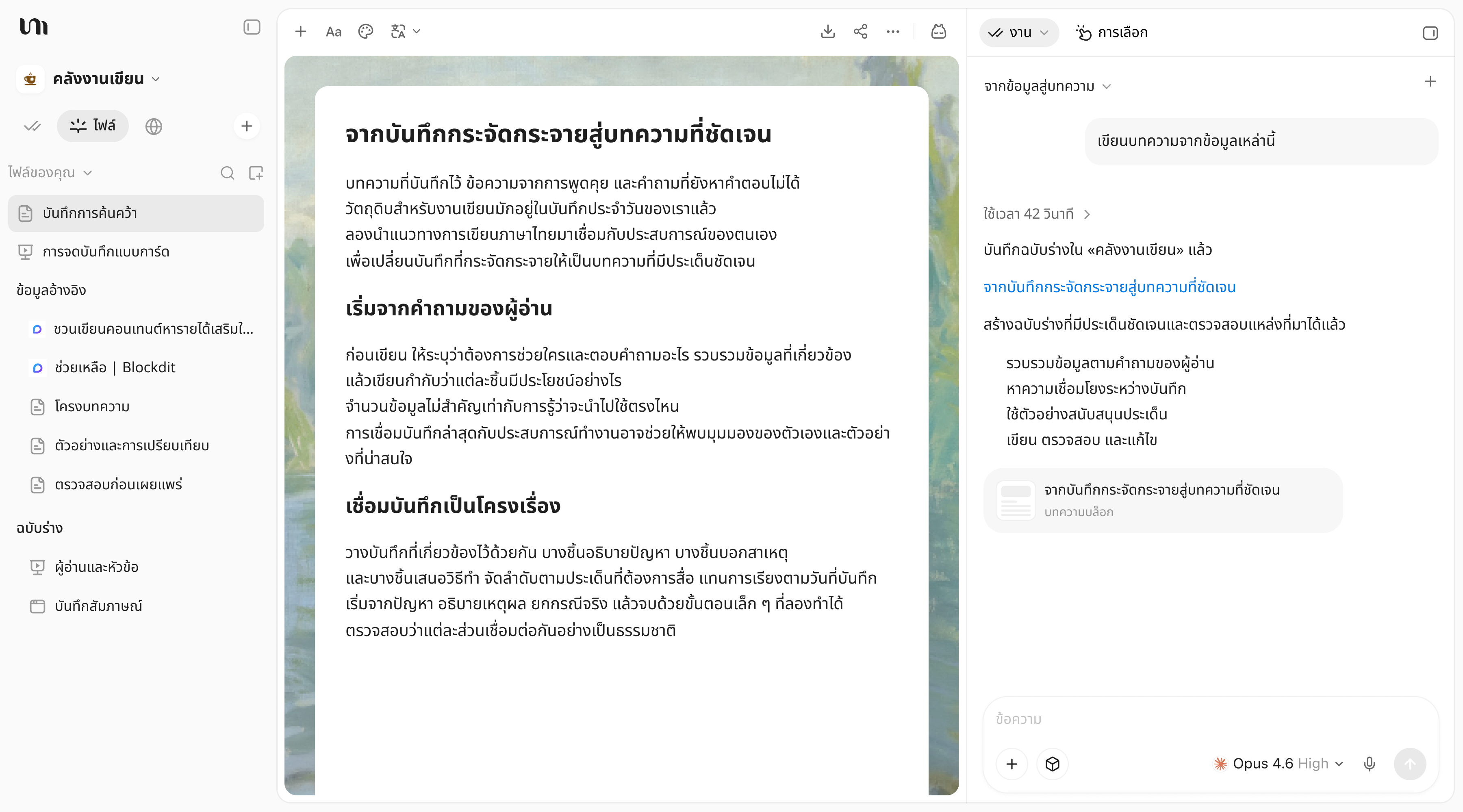Screen dimensions: 1463x812
Task: Open the translate language dropdown
Action: [406, 32]
